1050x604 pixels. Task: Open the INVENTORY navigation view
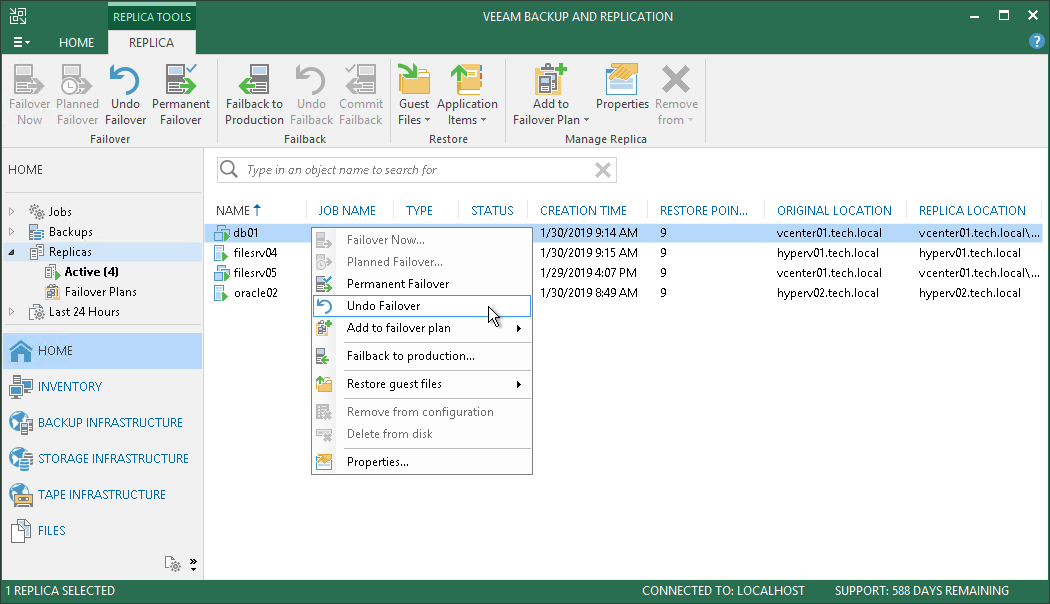[102, 386]
